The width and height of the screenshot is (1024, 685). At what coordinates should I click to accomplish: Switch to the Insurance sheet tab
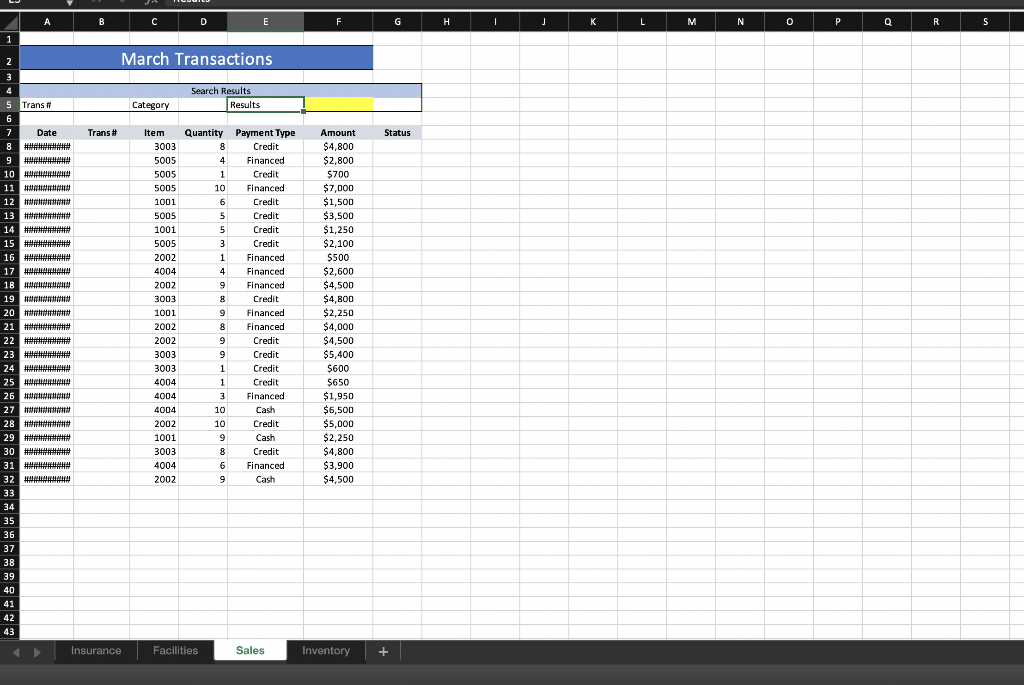tap(95, 650)
